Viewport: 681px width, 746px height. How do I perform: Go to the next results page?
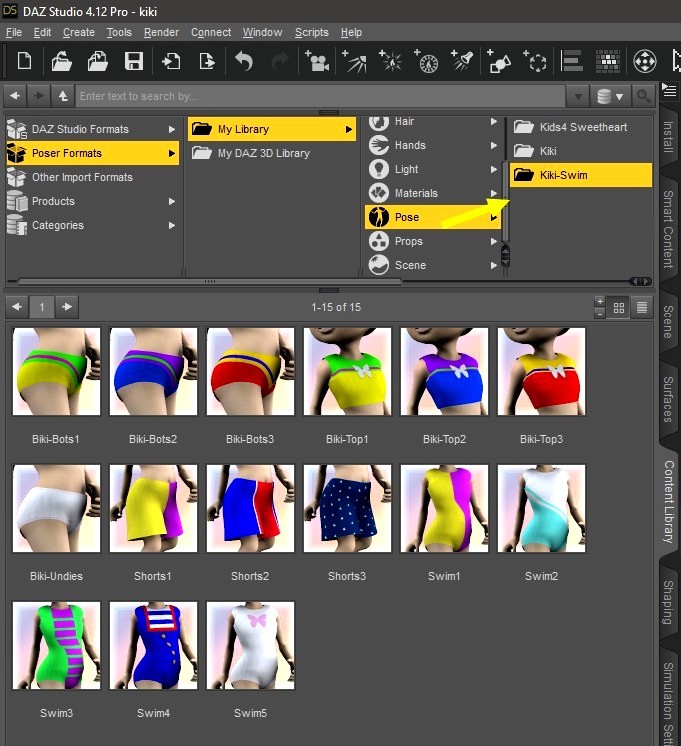(x=67, y=307)
